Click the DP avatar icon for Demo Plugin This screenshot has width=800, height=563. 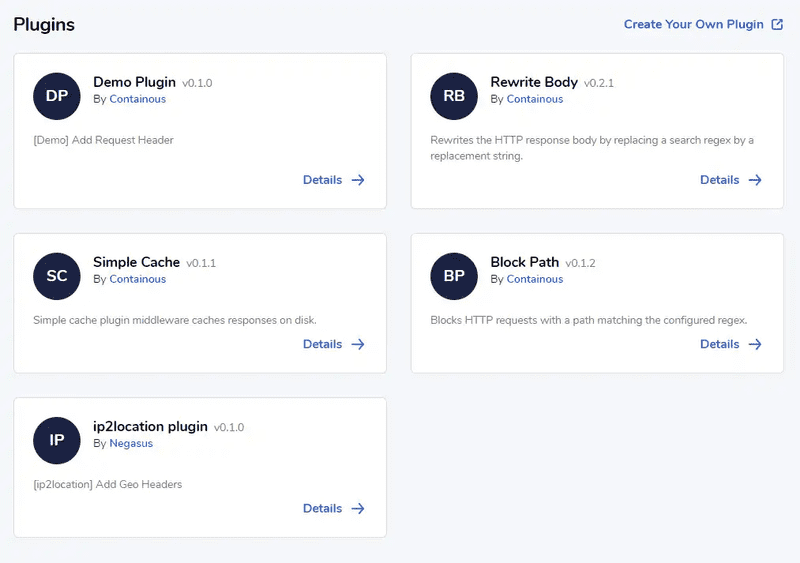(x=57, y=96)
